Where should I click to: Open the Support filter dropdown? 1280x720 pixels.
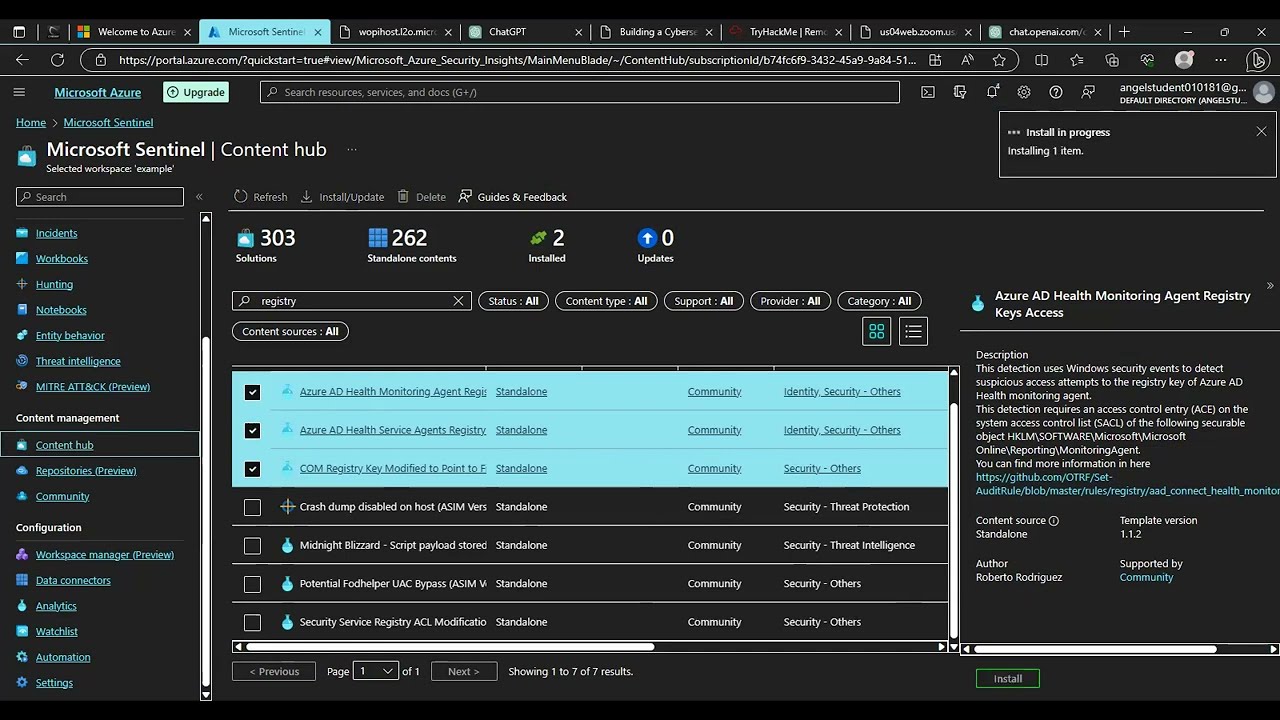(x=704, y=301)
